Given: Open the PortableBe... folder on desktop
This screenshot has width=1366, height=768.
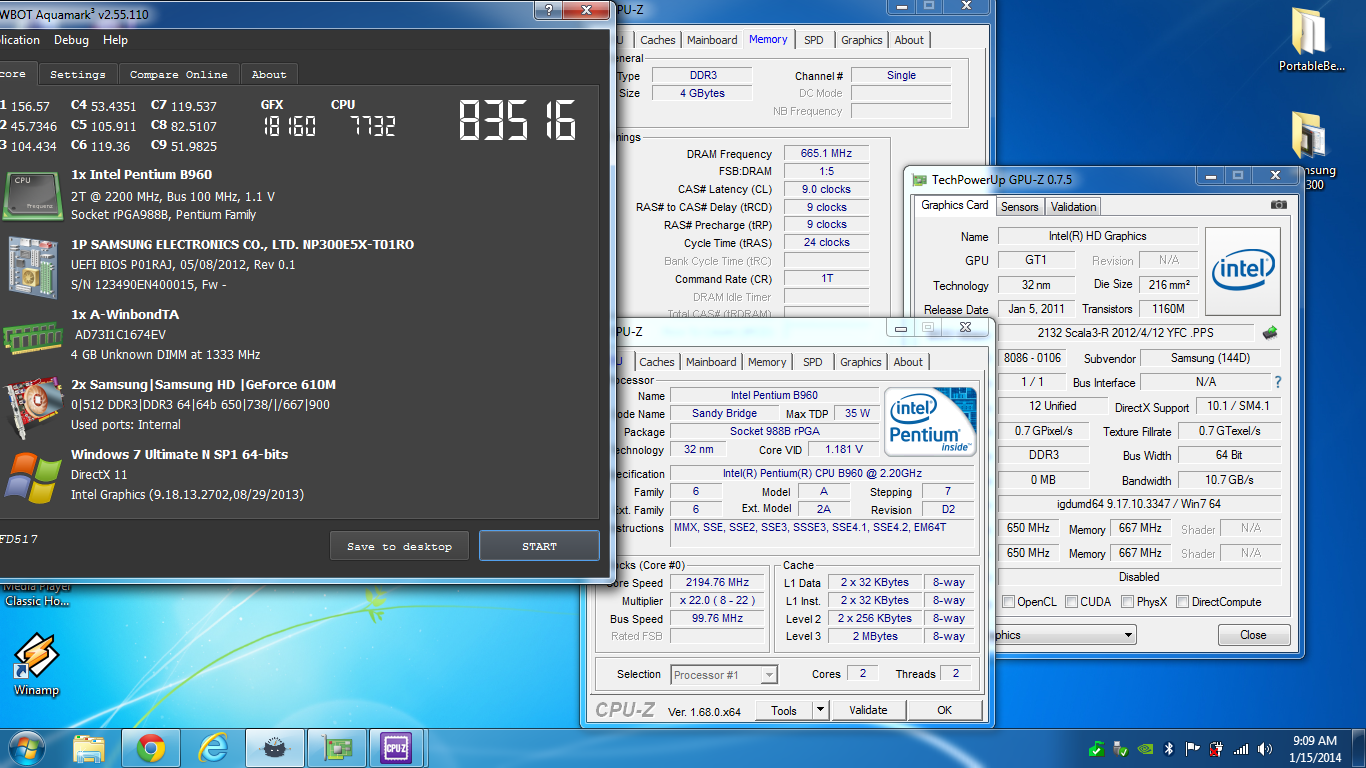Looking at the screenshot, I should point(1311,41).
